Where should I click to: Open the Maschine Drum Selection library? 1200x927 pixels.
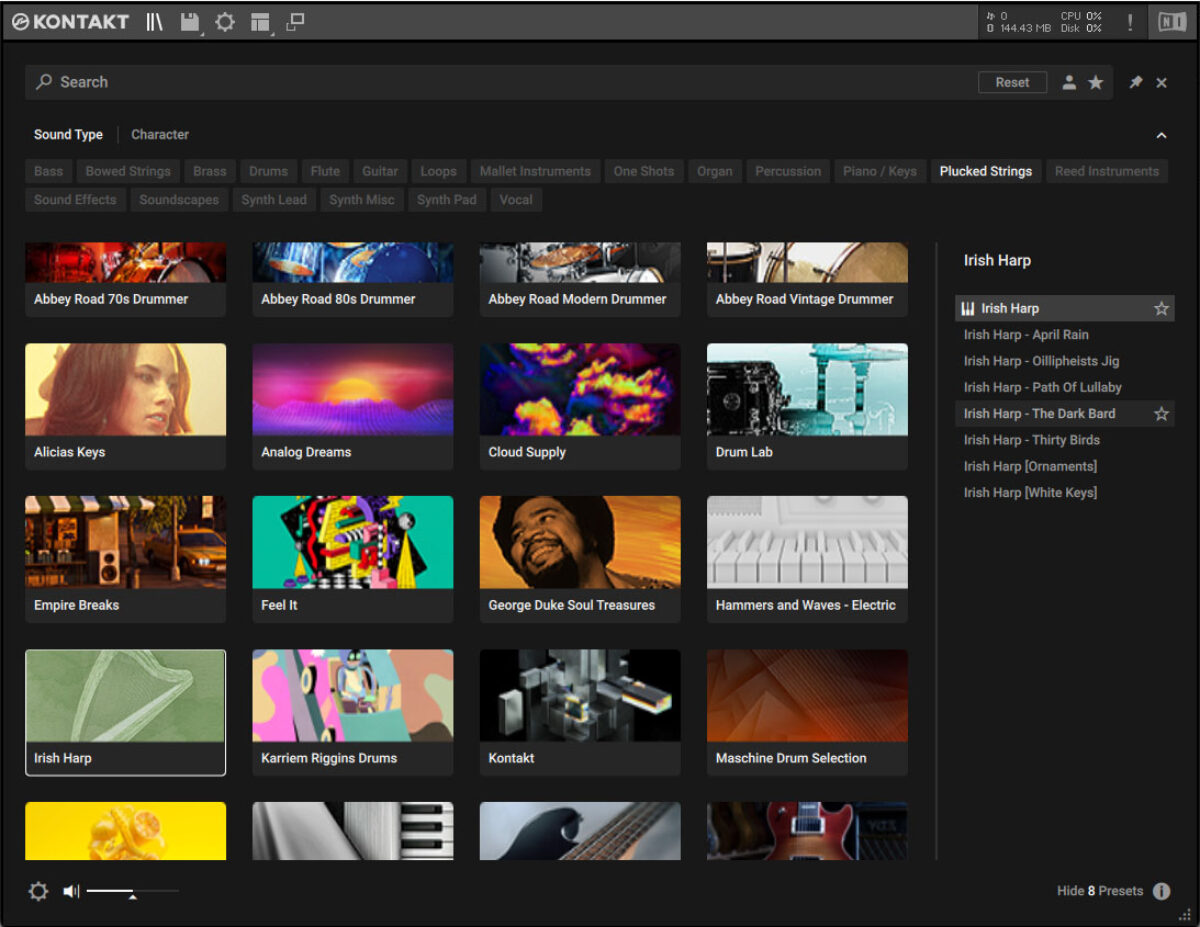[807, 713]
